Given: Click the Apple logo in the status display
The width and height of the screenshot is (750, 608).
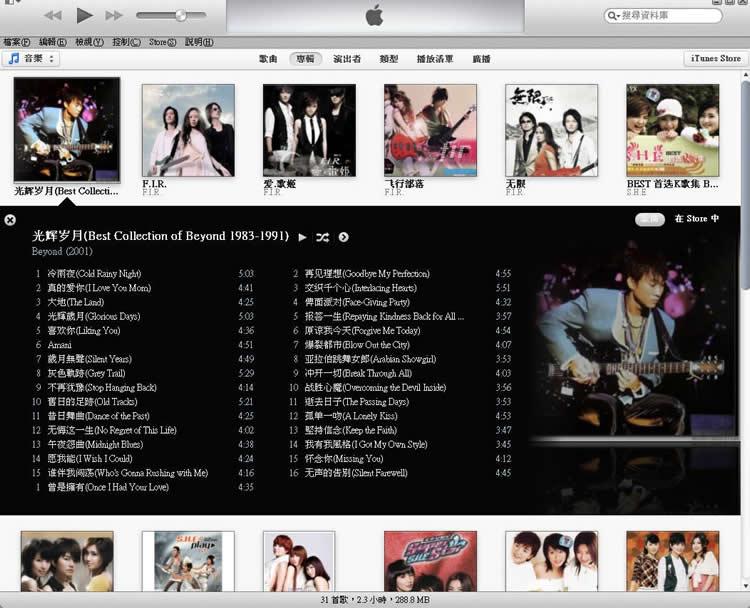Looking at the screenshot, I should (x=374, y=16).
